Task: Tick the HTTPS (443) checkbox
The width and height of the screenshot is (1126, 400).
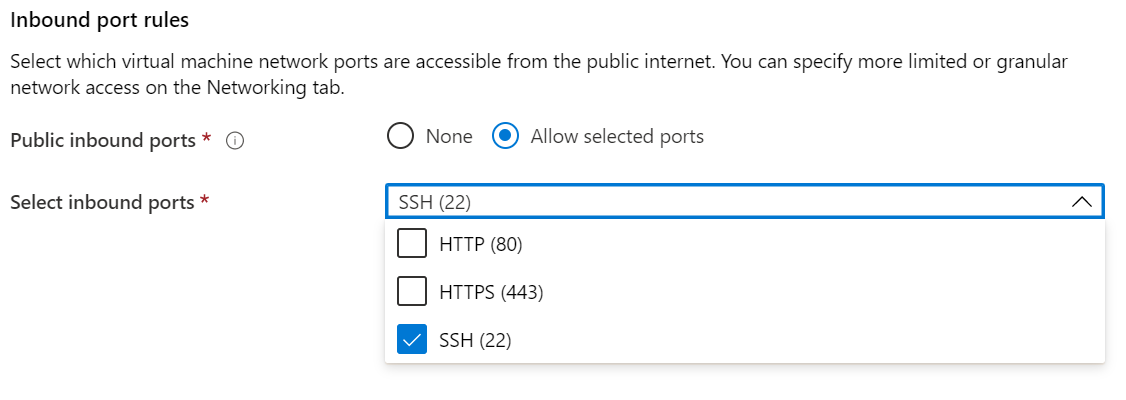Action: coord(412,292)
